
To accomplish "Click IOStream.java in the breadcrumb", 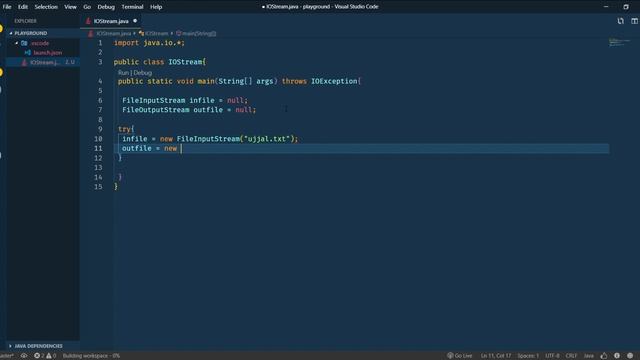I will [114, 33].
